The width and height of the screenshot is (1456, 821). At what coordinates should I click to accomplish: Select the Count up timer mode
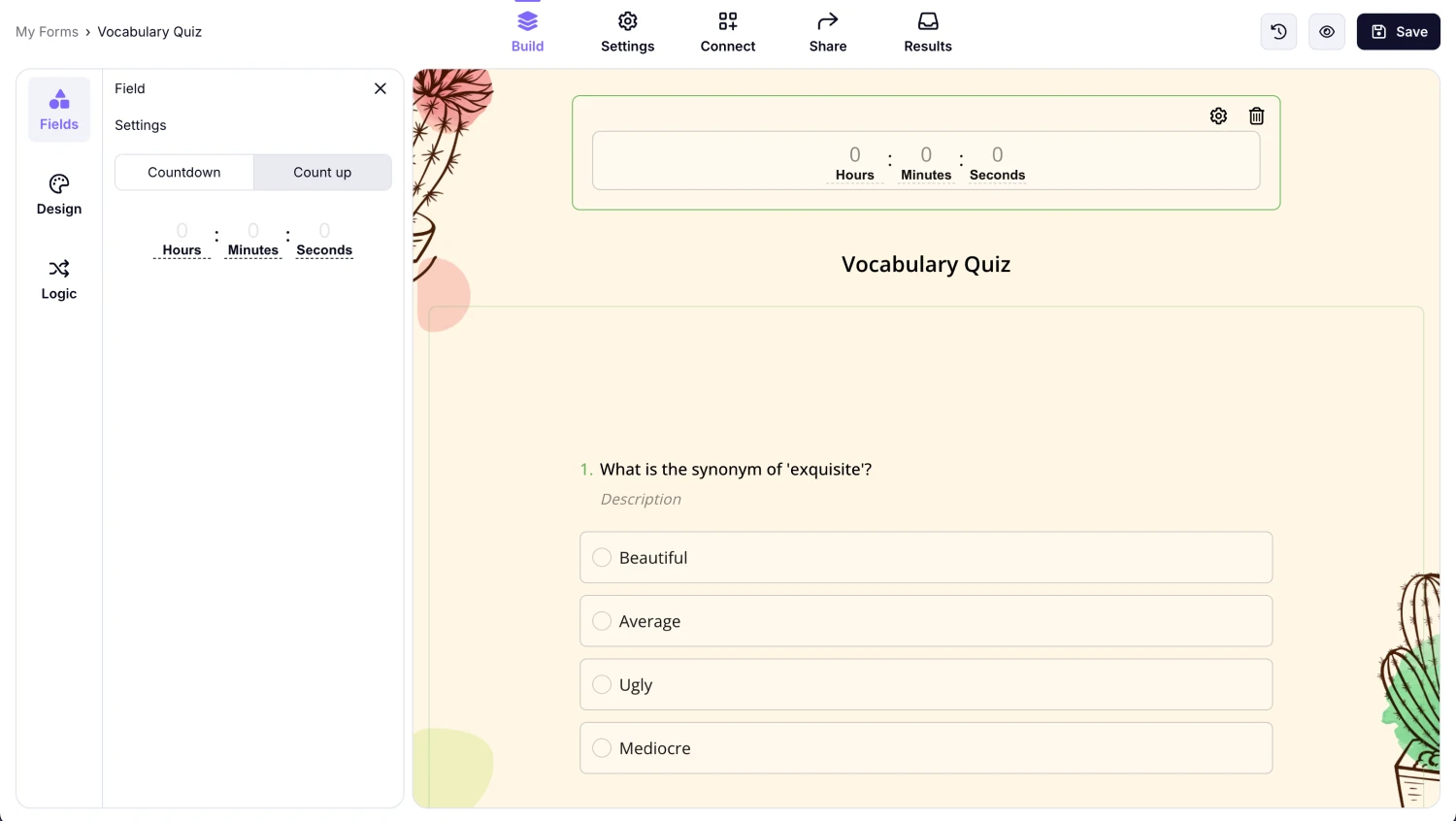pos(322,173)
